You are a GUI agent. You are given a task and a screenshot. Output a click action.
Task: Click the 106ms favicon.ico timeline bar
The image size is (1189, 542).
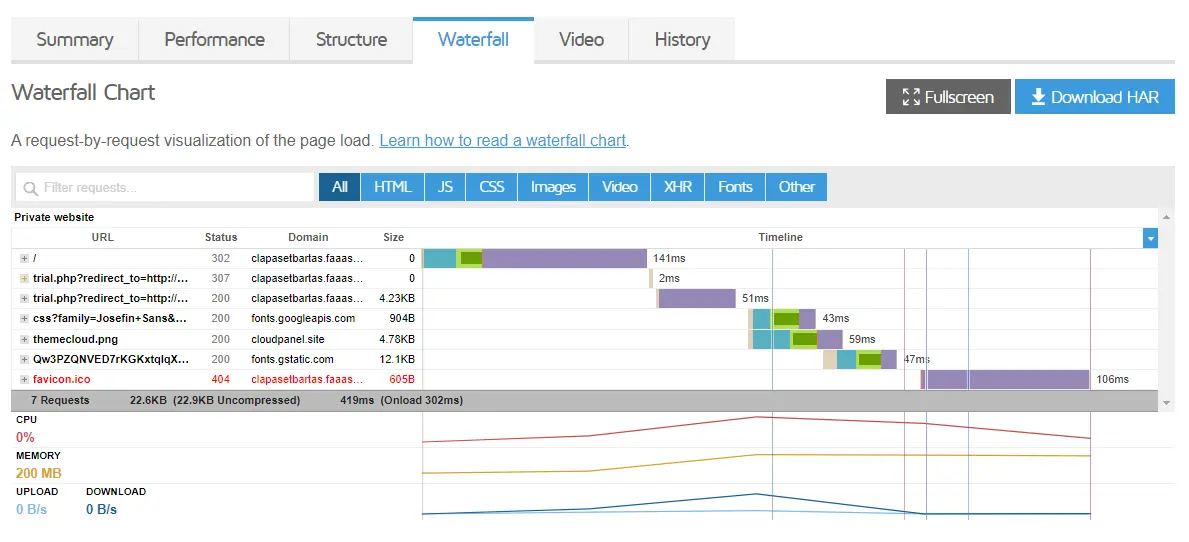pyautogui.click(x=1005, y=379)
